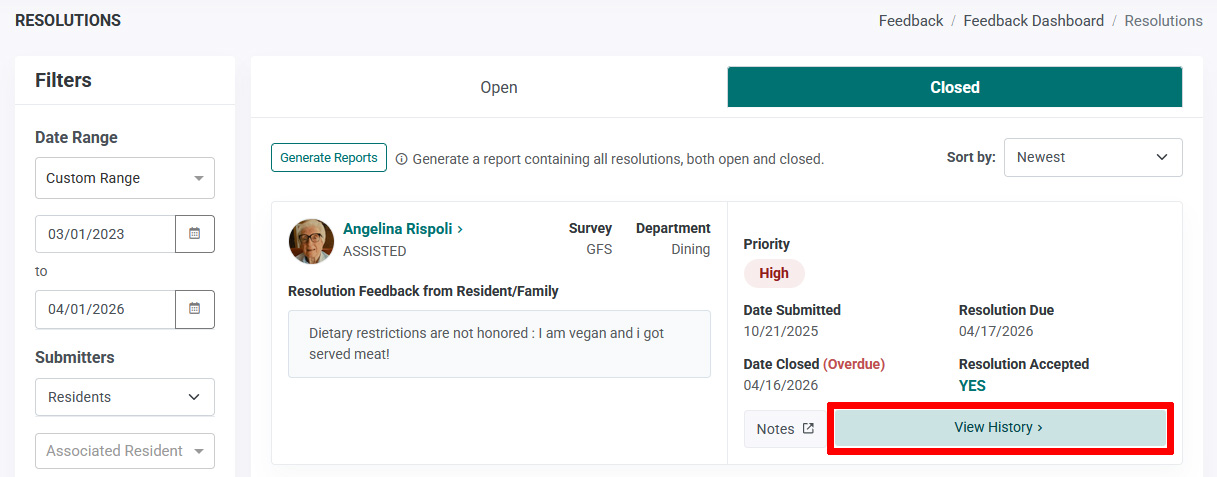Open the Sort by Newest dropdown
1217x477 pixels.
tap(1093, 157)
